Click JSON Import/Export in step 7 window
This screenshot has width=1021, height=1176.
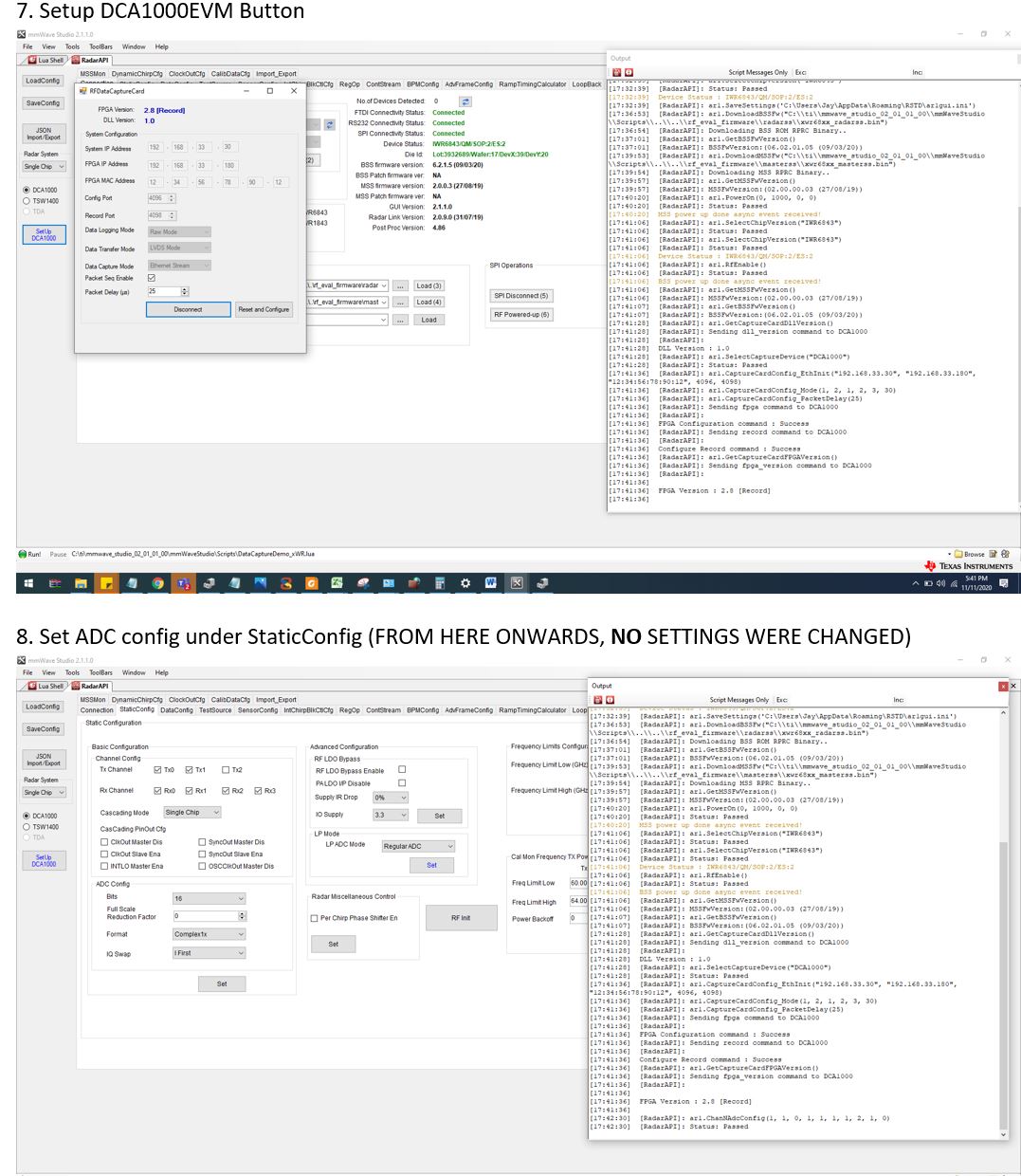[44, 133]
